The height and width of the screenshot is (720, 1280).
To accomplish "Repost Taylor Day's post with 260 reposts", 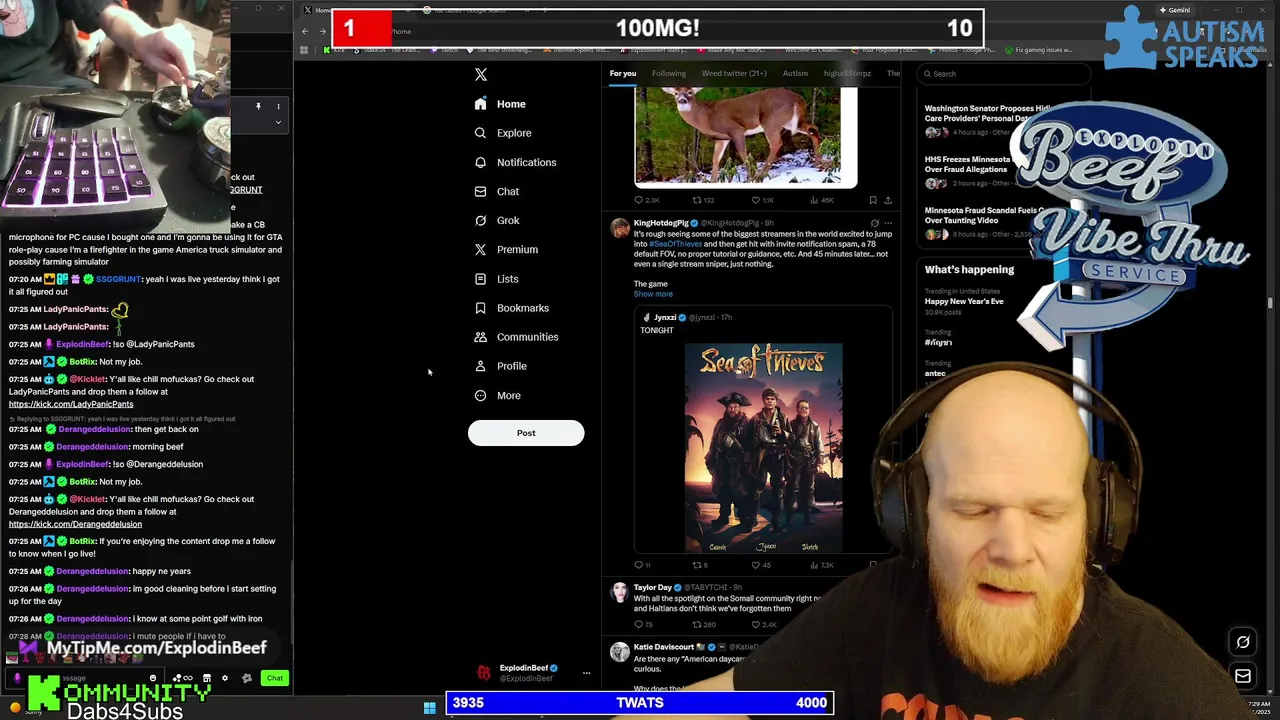I will click(705, 625).
